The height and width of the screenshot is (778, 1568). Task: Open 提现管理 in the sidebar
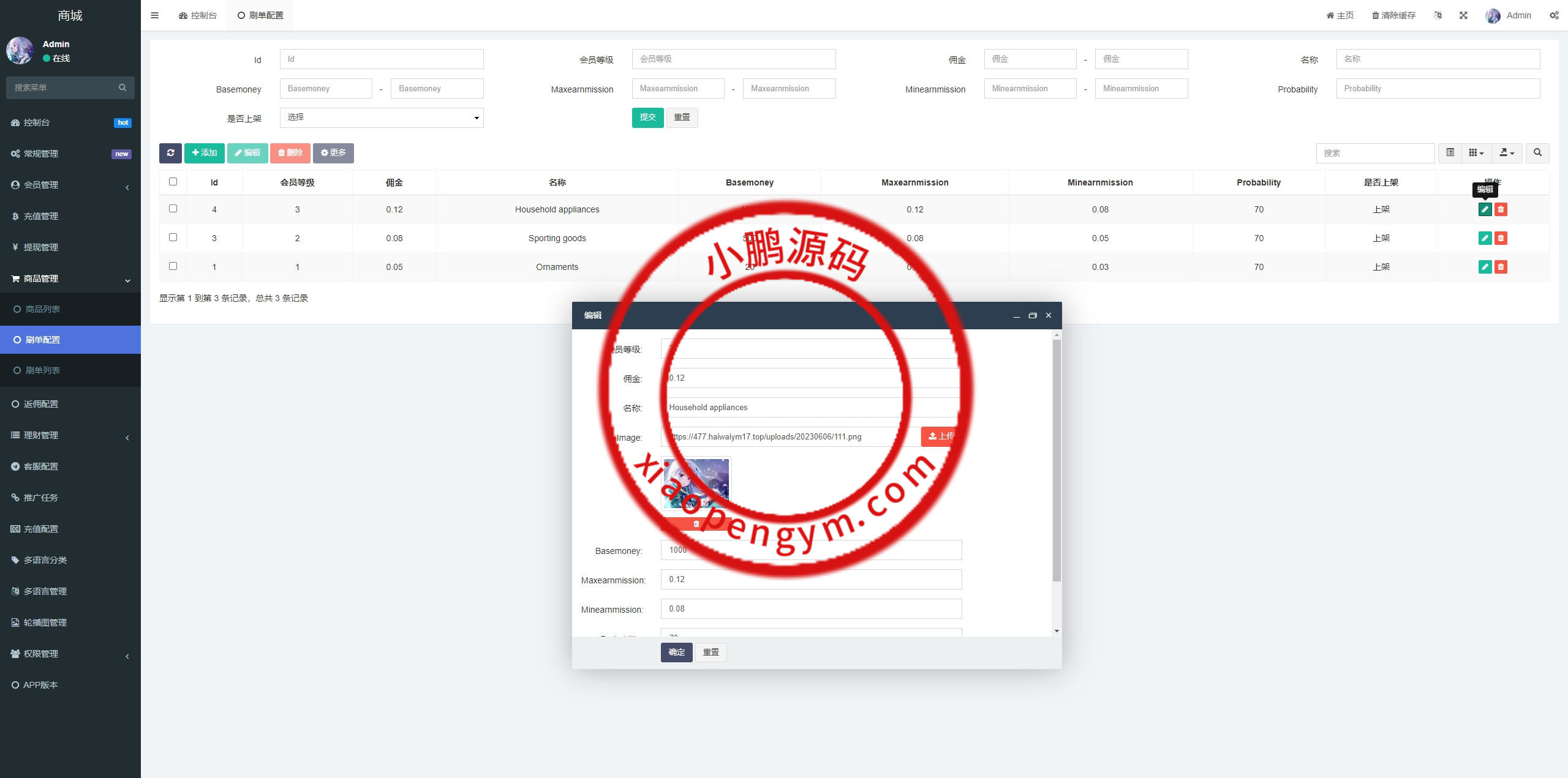(x=70, y=247)
